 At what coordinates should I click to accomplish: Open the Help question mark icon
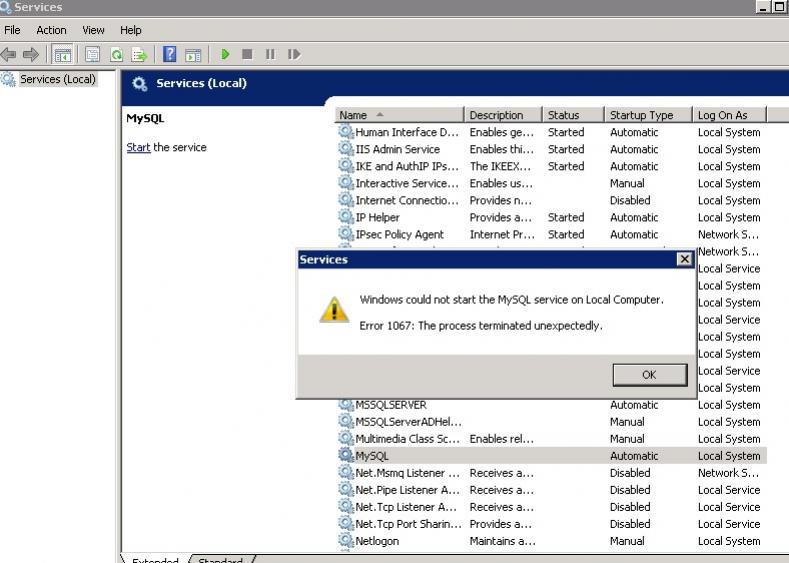tap(170, 54)
